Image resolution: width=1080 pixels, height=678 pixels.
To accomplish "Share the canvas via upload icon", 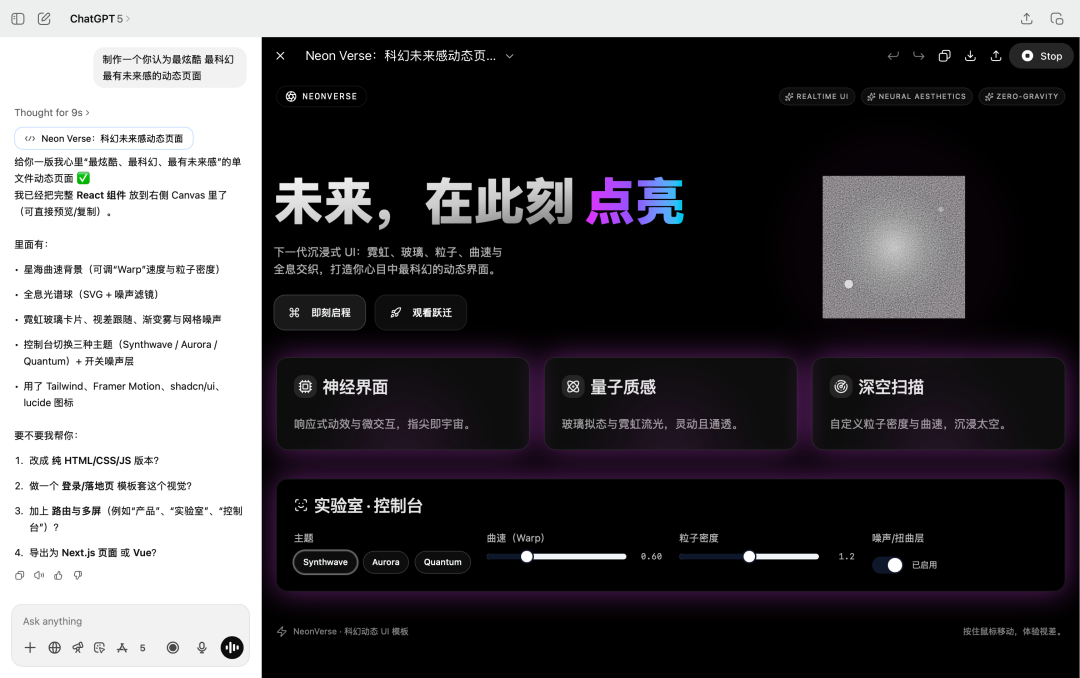I will point(996,56).
